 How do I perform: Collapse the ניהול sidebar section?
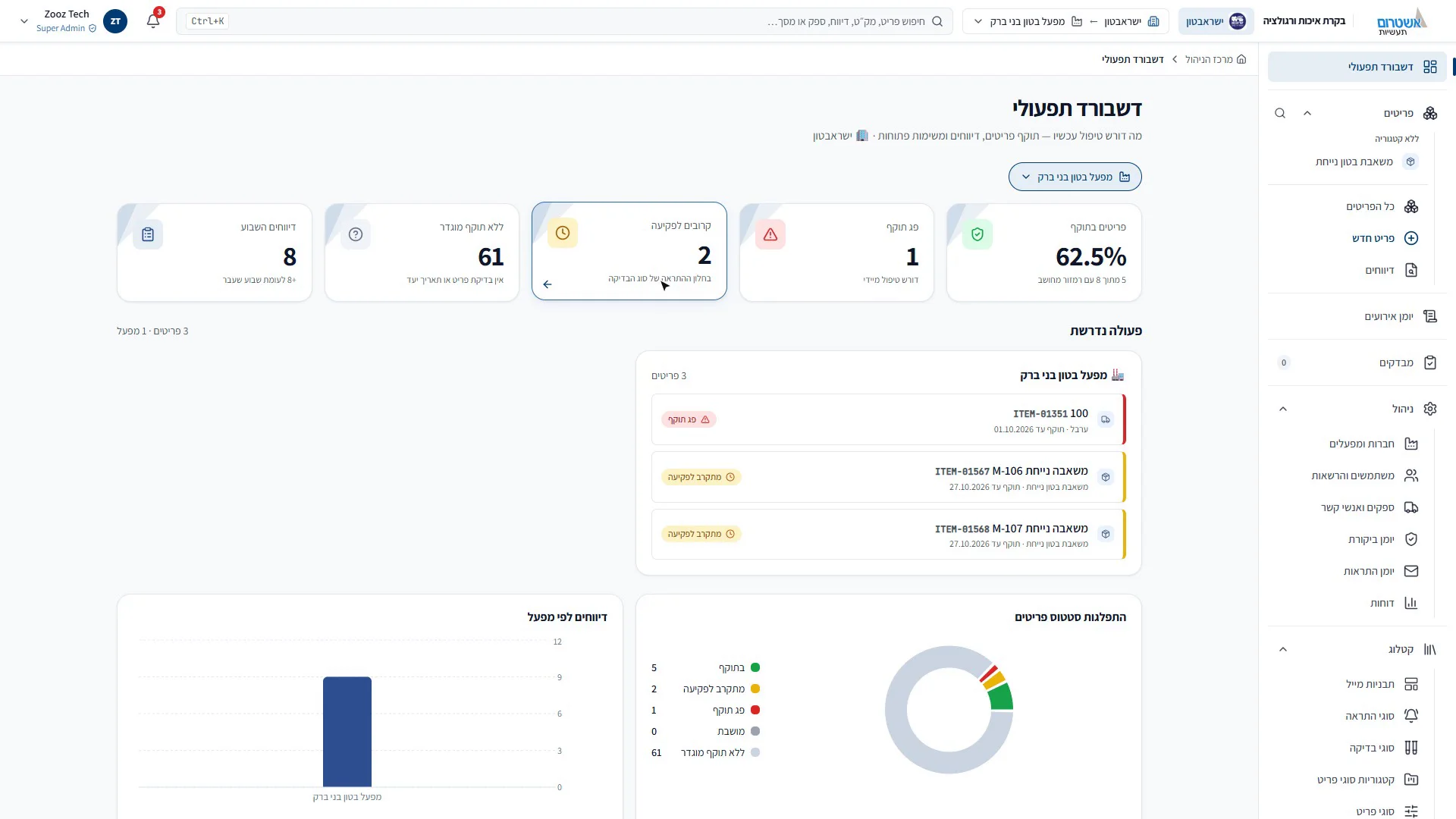[x=1283, y=409]
